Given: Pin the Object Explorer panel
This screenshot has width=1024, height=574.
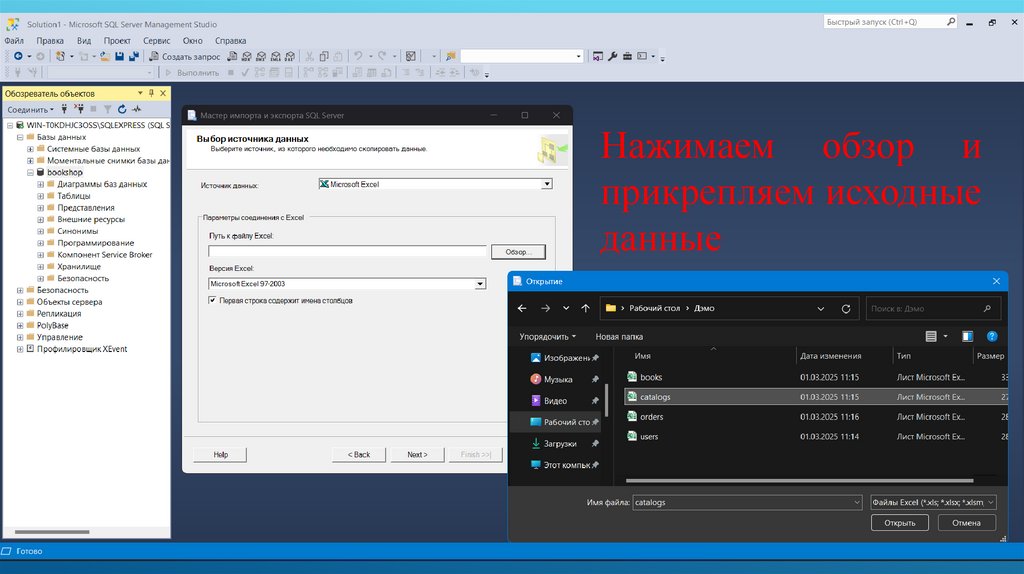Looking at the screenshot, I should (152, 93).
